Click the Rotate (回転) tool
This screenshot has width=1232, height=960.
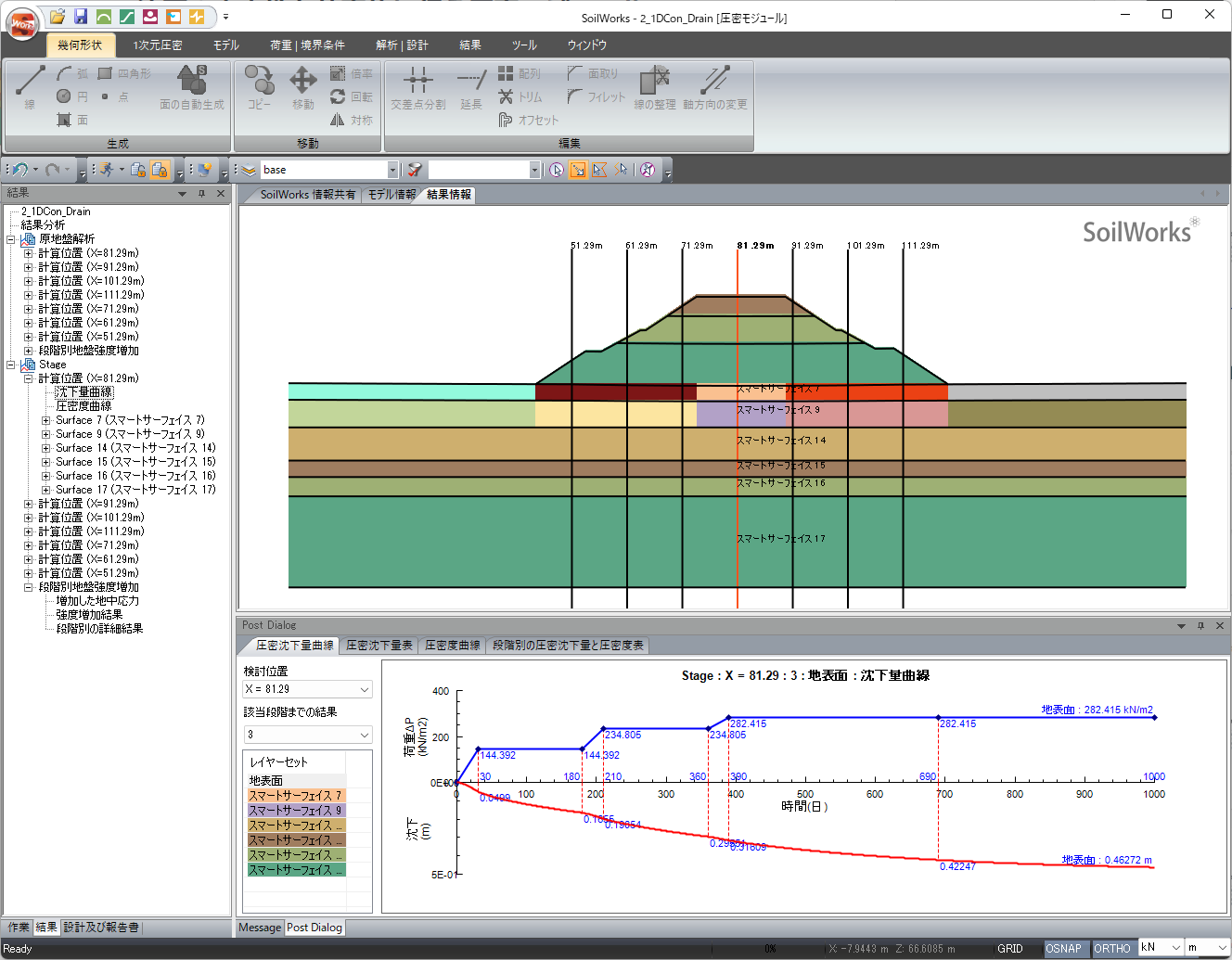click(351, 96)
